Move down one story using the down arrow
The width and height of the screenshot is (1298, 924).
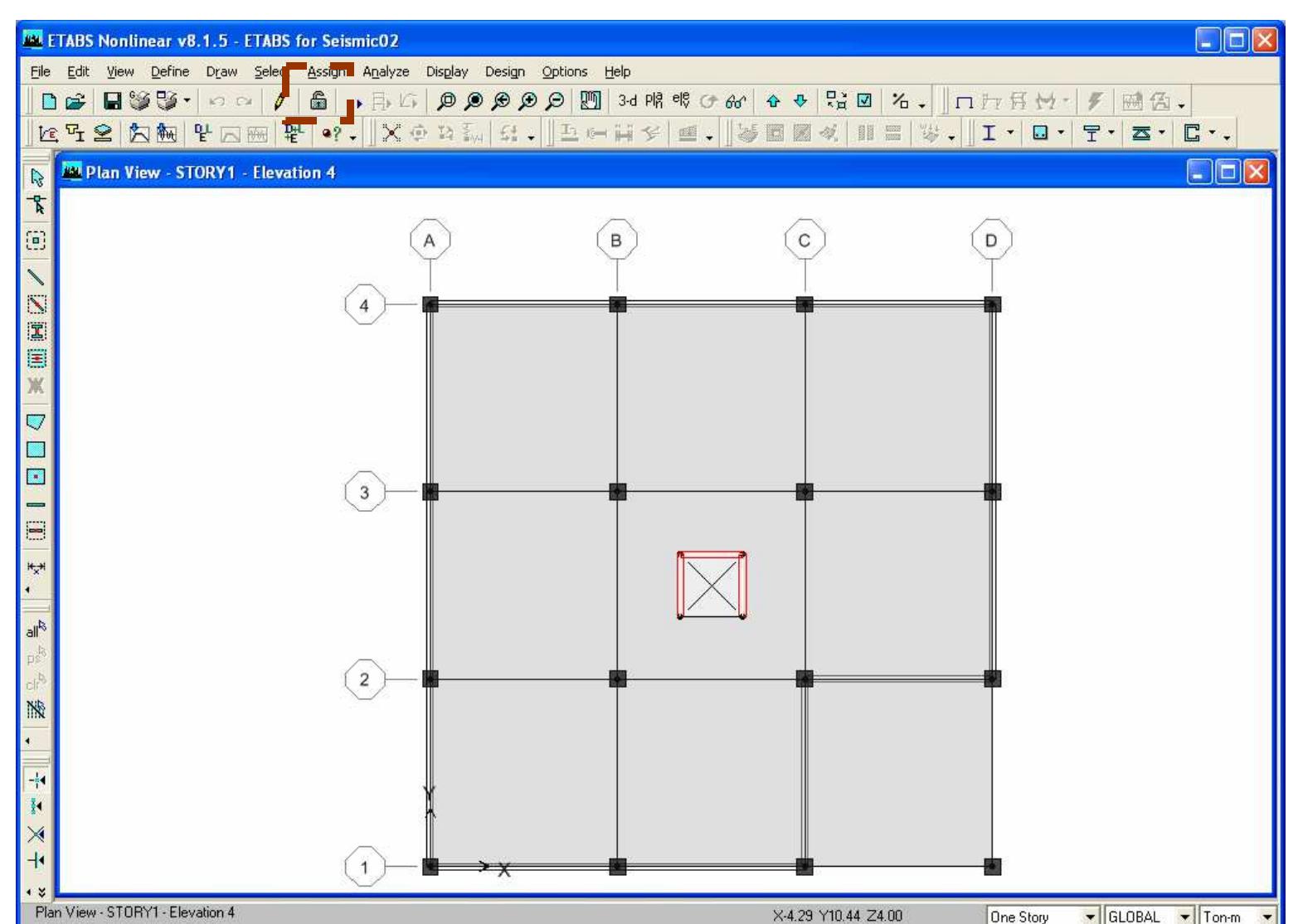[799, 101]
